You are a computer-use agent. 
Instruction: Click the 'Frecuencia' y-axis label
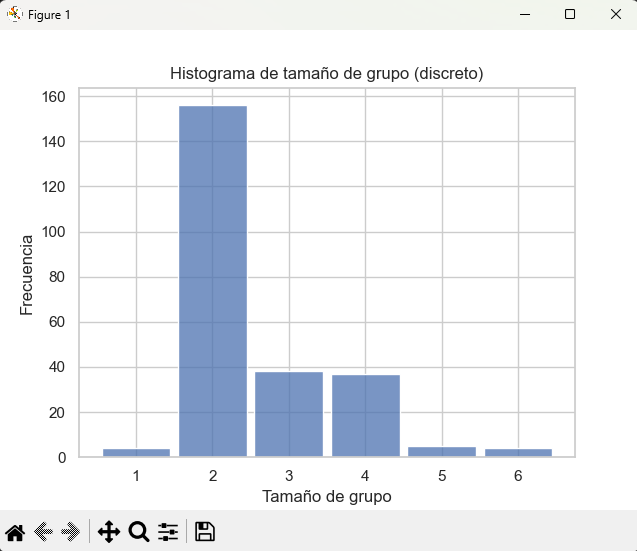point(27,273)
